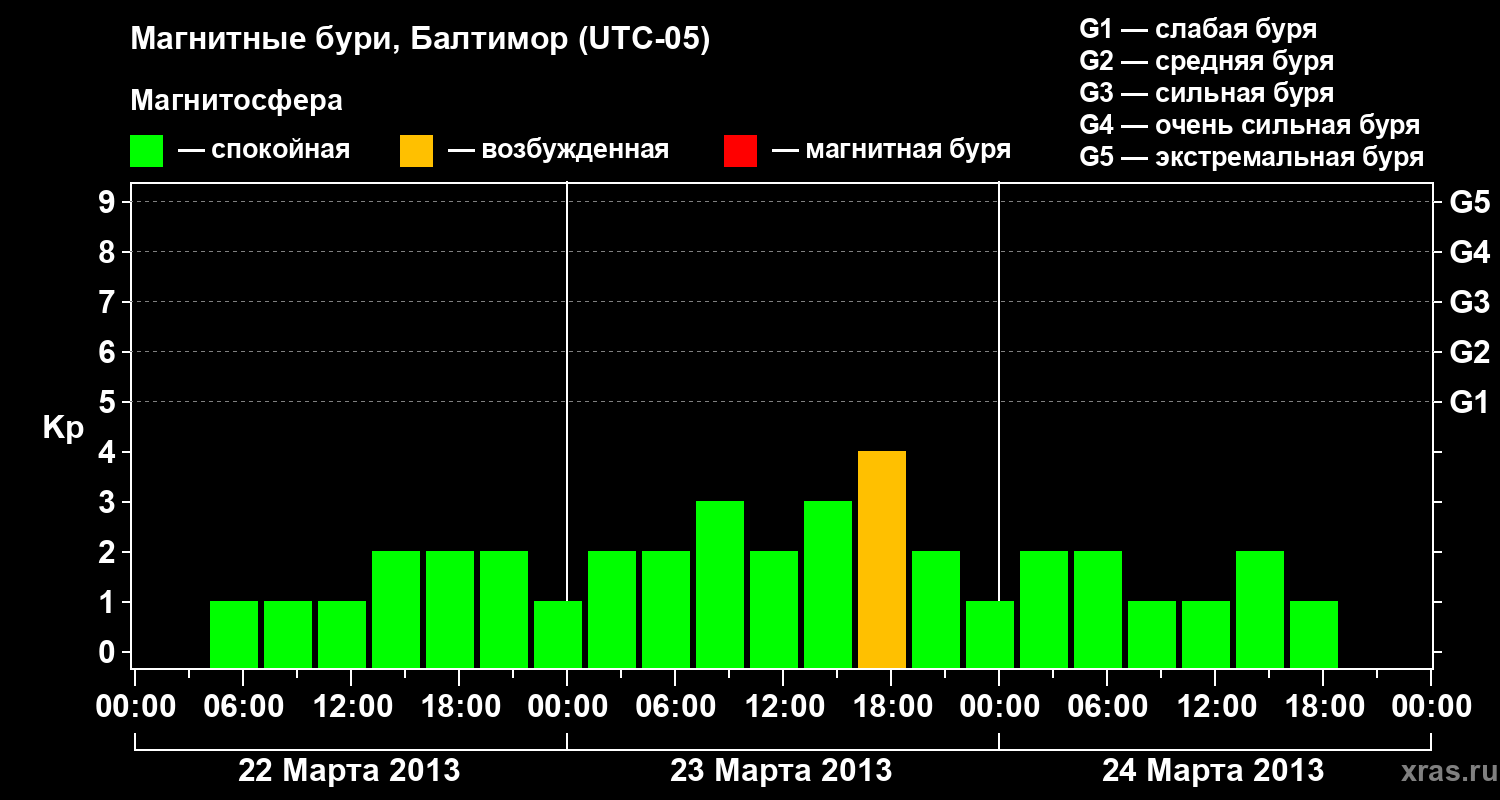
Task: Select the orange Kp 4 bar on 23 March
Action: pos(882,560)
